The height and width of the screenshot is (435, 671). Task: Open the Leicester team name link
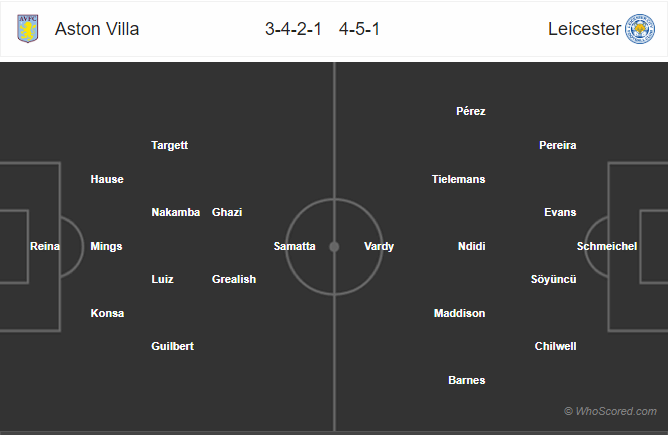(584, 29)
